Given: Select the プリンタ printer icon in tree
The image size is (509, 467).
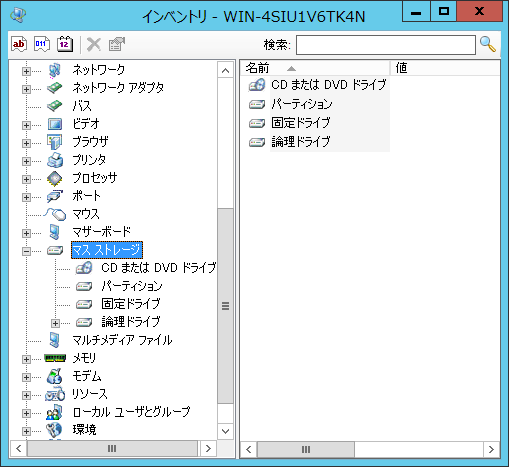Looking at the screenshot, I should click(x=55, y=160).
